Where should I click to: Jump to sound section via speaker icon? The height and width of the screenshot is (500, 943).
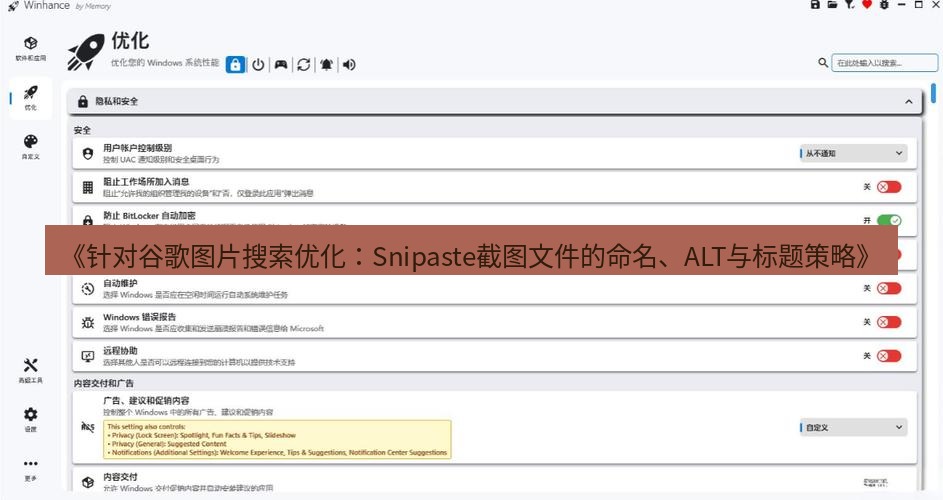pos(349,64)
